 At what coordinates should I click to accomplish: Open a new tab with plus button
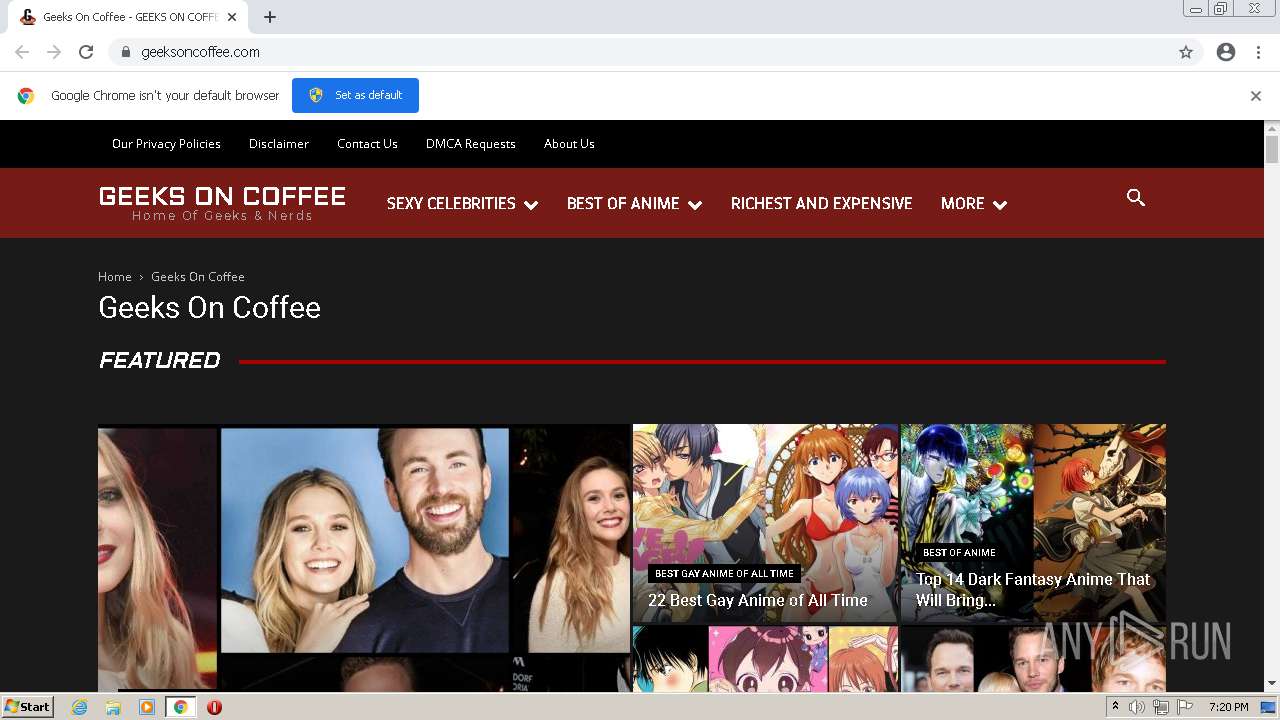pyautogui.click(x=270, y=17)
